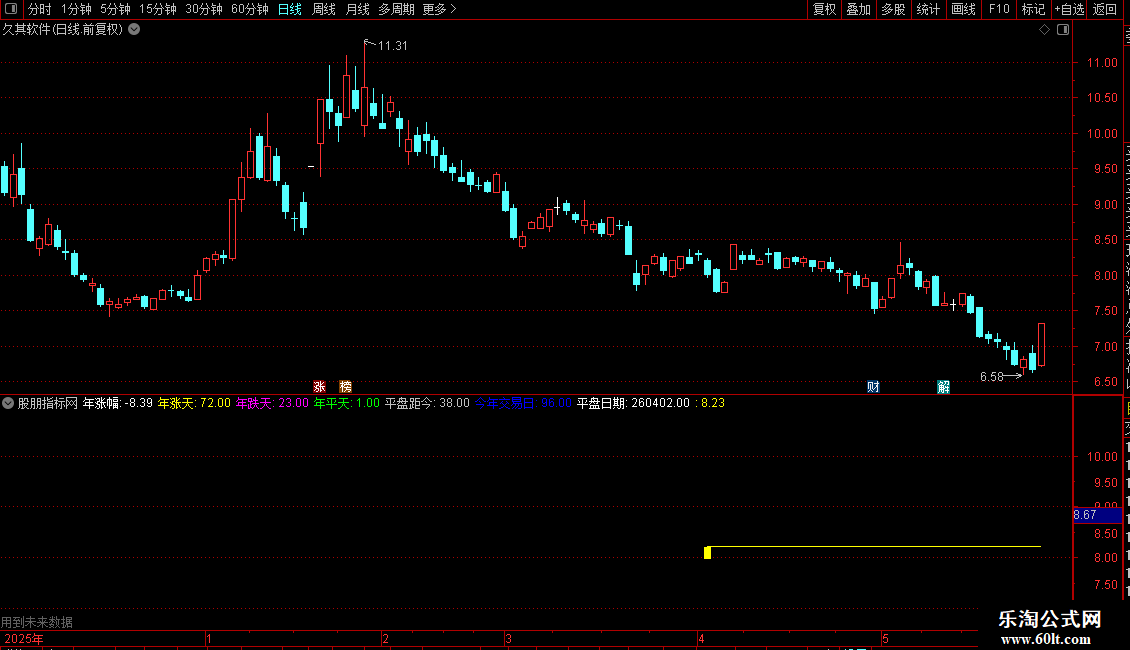Screen dimensions: 1130x650
Task: Click the 年跌天: 23.00 value
Action: [272, 404]
